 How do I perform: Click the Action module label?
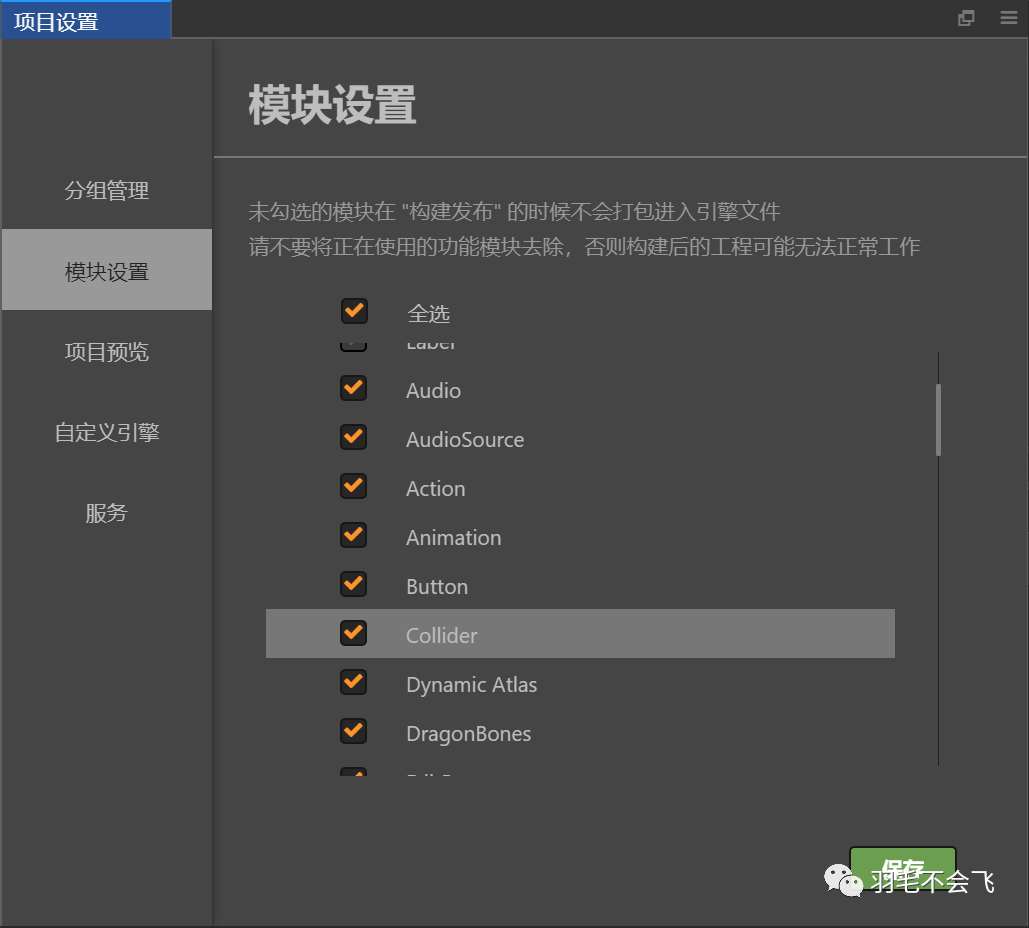(x=436, y=489)
